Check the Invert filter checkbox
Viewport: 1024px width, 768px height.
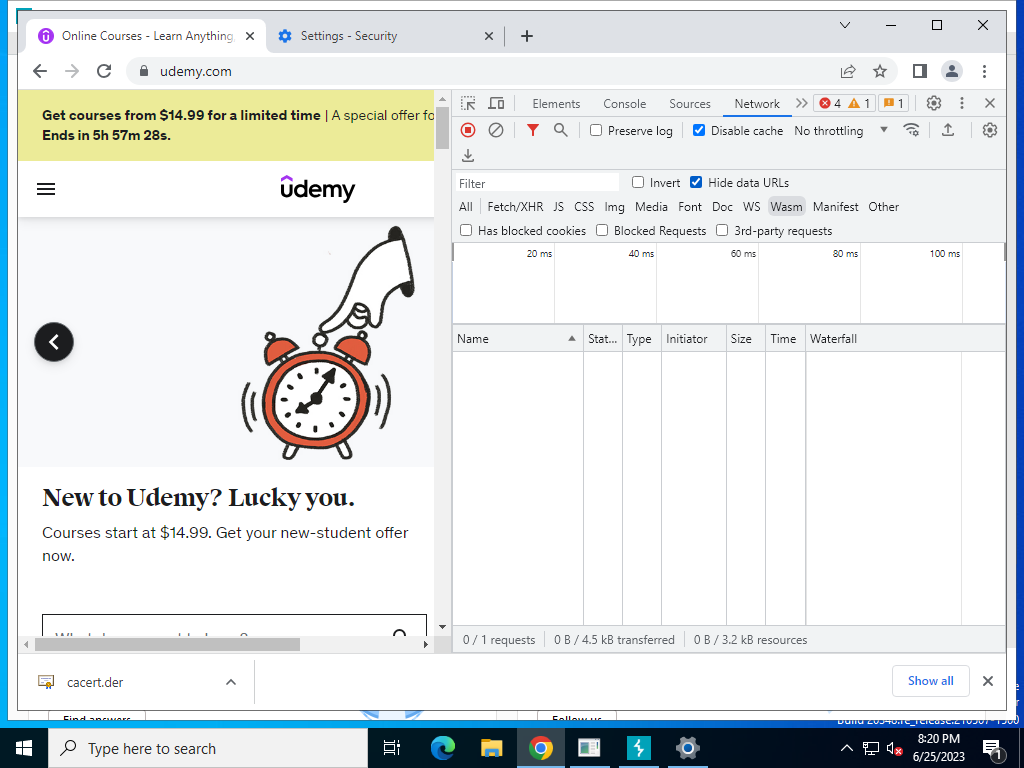click(x=638, y=182)
